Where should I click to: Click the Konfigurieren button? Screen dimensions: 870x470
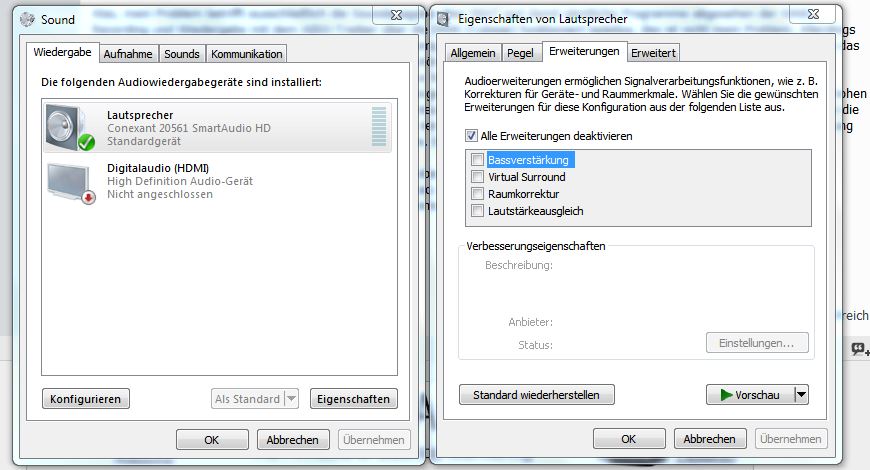pyautogui.click(x=85, y=398)
